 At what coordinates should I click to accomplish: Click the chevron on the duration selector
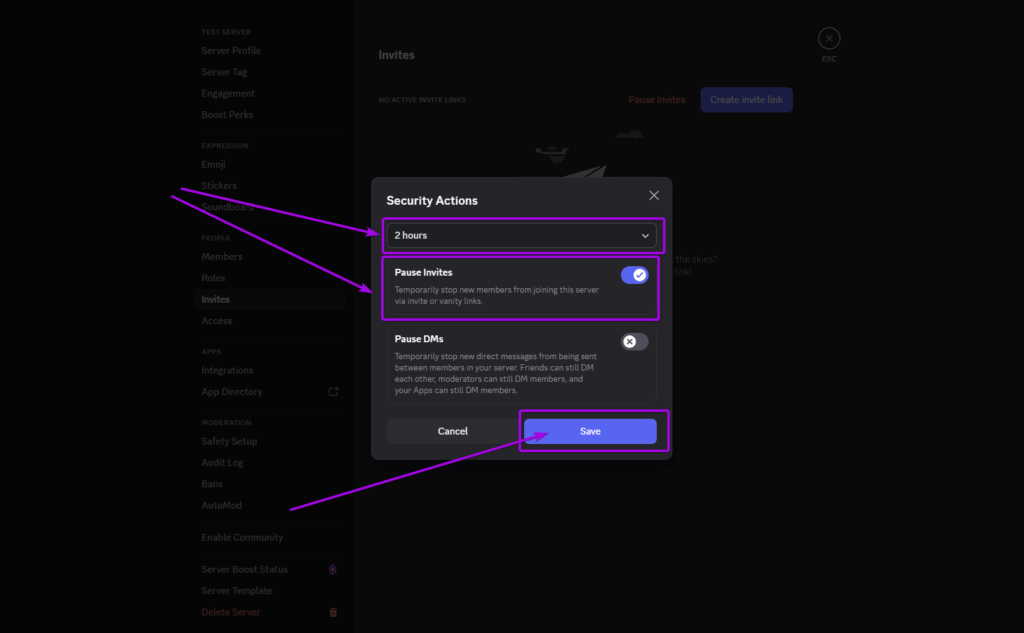pyautogui.click(x=646, y=235)
